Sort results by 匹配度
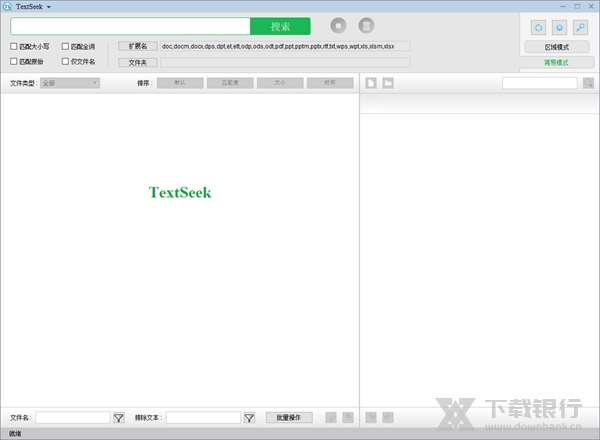The image size is (600, 440). pos(230,83)
